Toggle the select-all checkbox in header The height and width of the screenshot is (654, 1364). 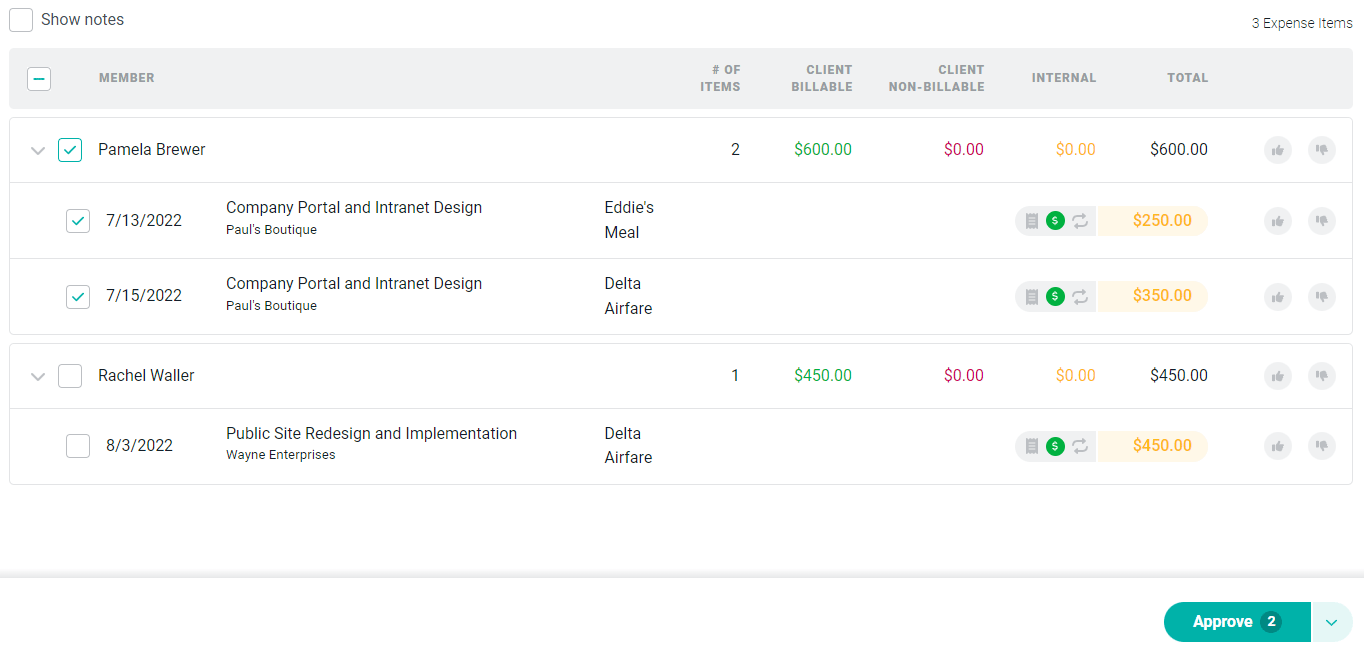point(39,79)
